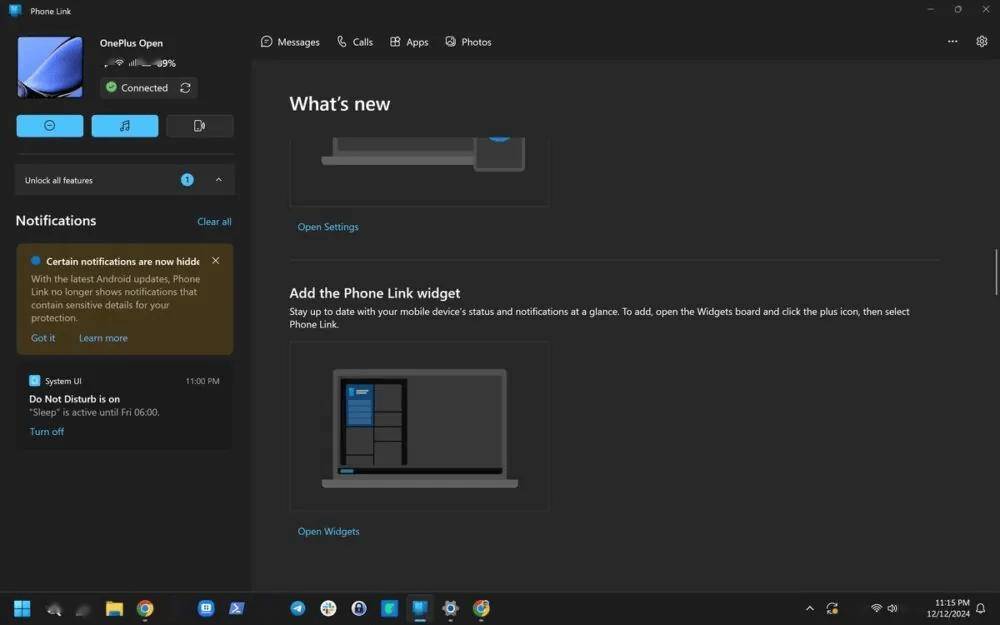The height and width of the screenshot is (625, 1000).
Task: Click the Phone Link widget illustration
Action: coord(420,426)
